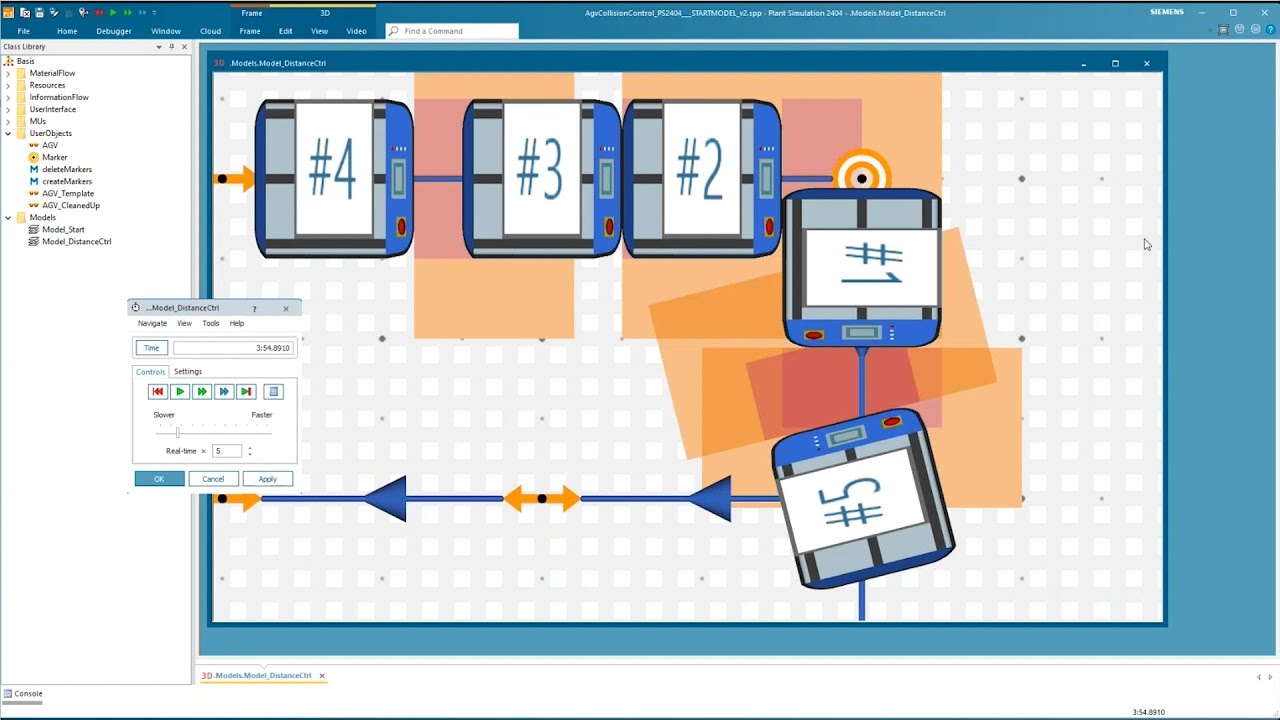Open the Console panel at bottom
Viewport: 1280px width, 720px height.
22,693
